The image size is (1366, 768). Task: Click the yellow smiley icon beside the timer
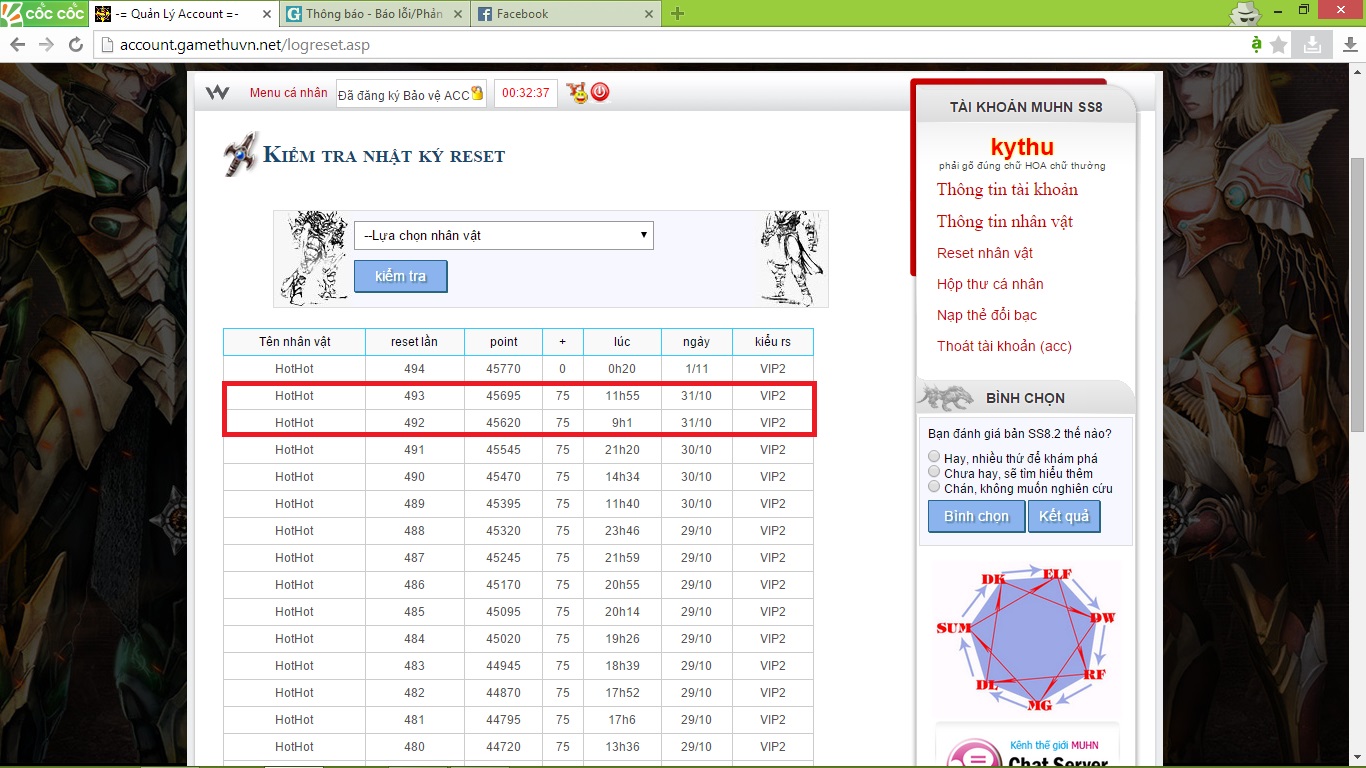pos(576,93)
